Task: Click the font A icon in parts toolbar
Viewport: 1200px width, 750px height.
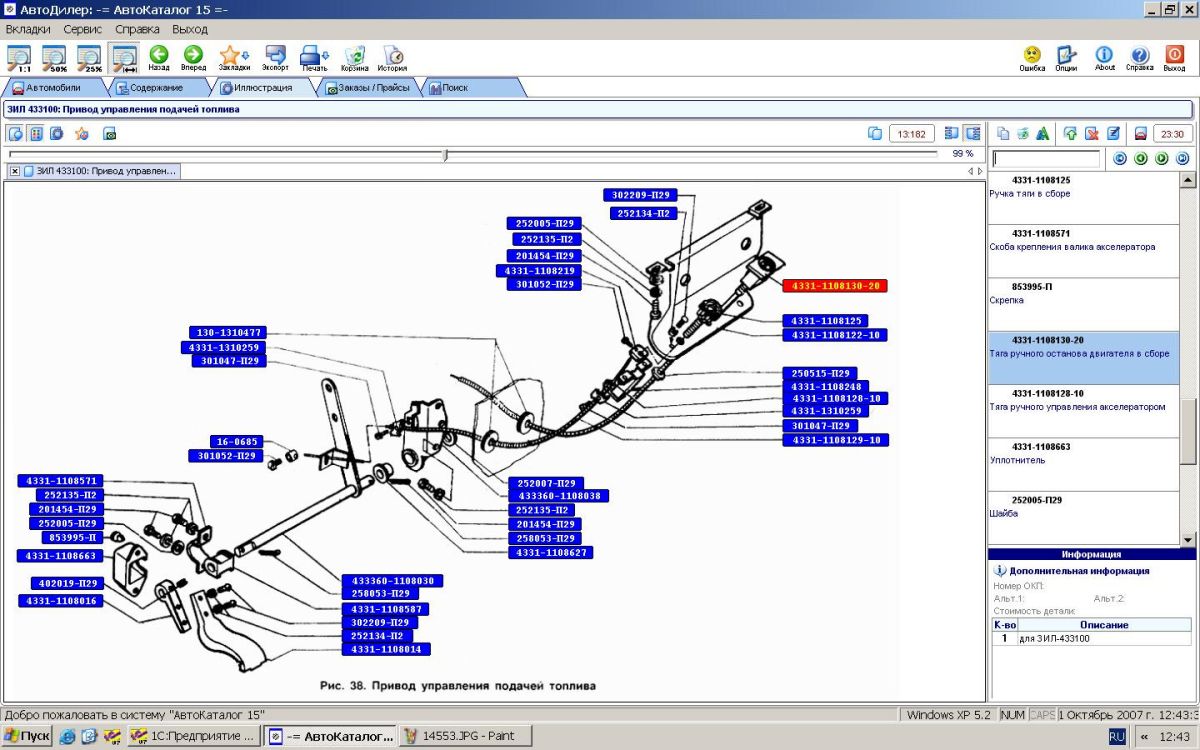Action: pos(1043,133)
